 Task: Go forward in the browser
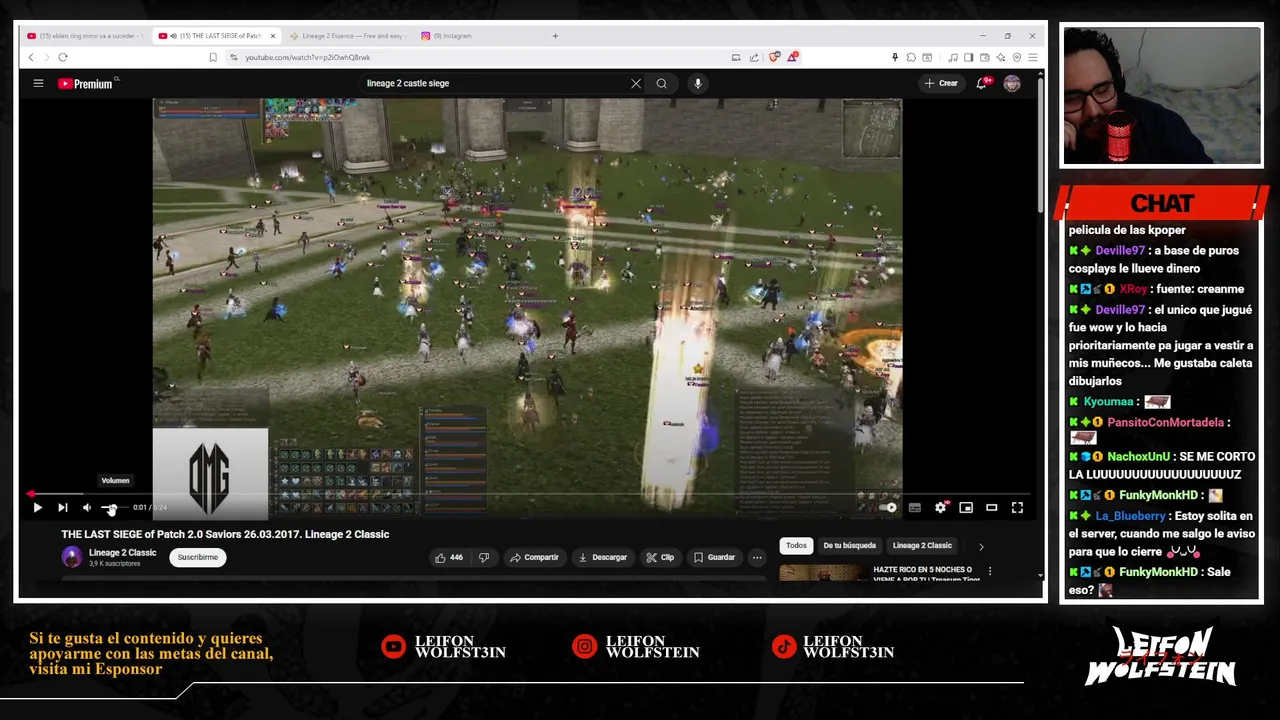(x=46, y=57)
